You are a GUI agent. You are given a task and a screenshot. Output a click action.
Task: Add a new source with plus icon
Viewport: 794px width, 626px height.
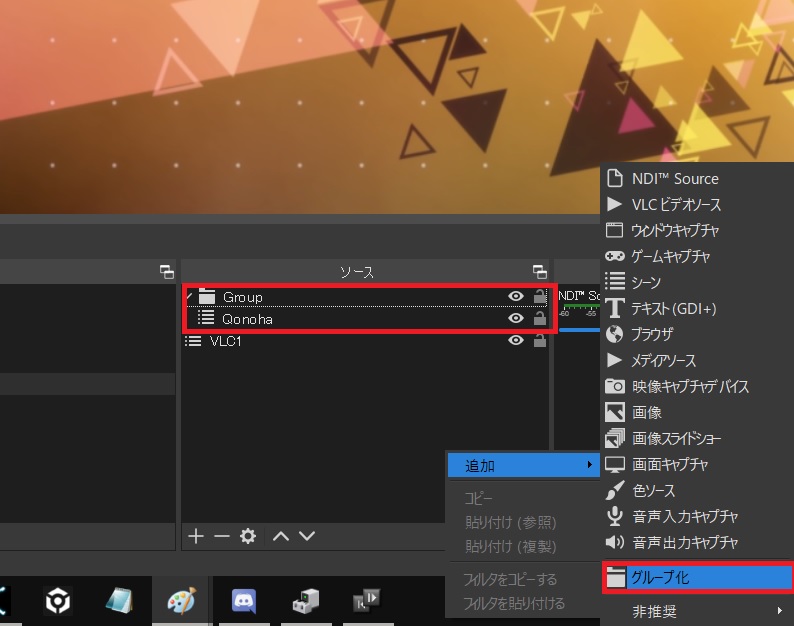coord(196,536)
